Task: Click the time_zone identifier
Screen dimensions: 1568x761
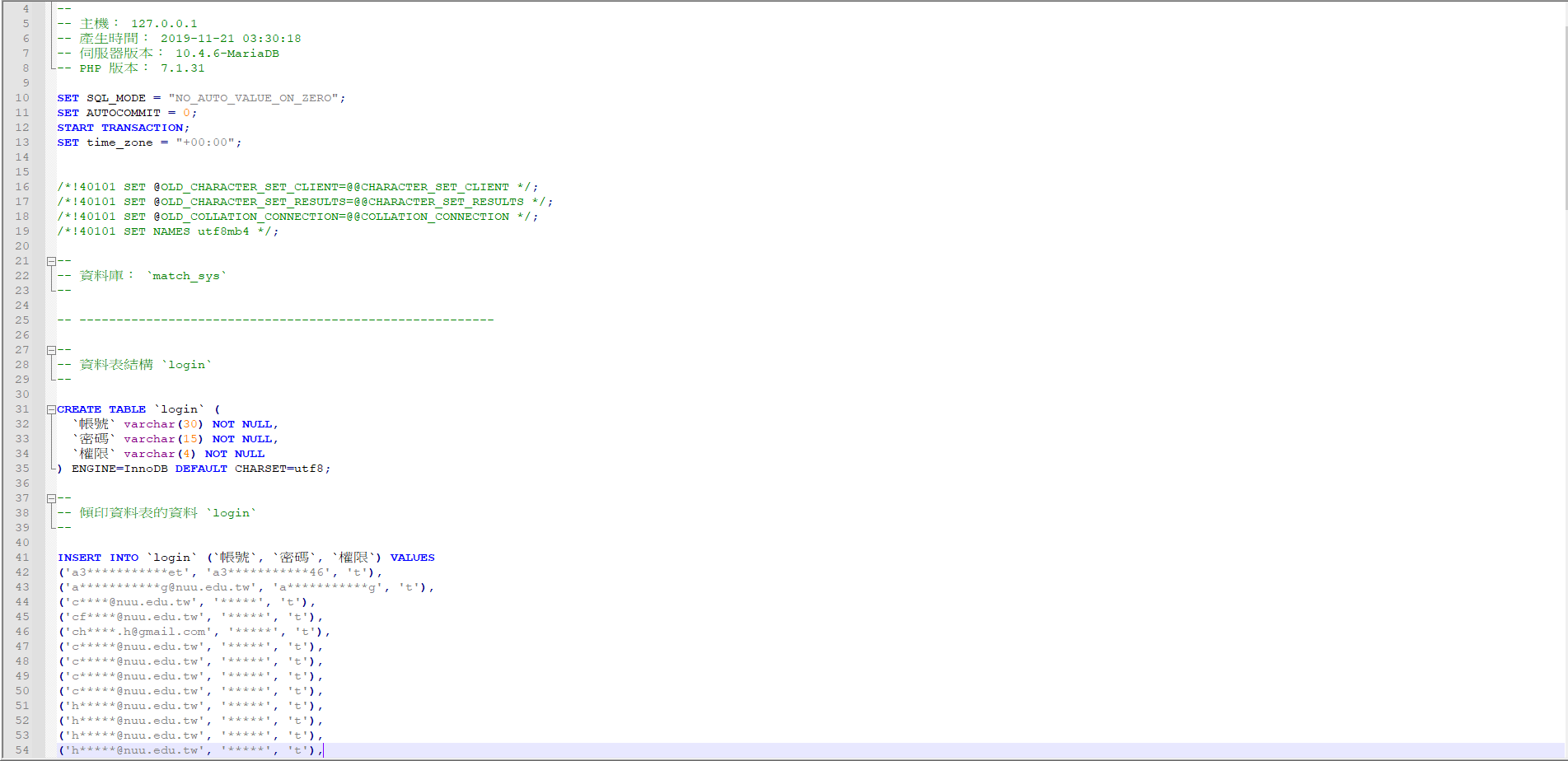Action: tap(119, 142)
